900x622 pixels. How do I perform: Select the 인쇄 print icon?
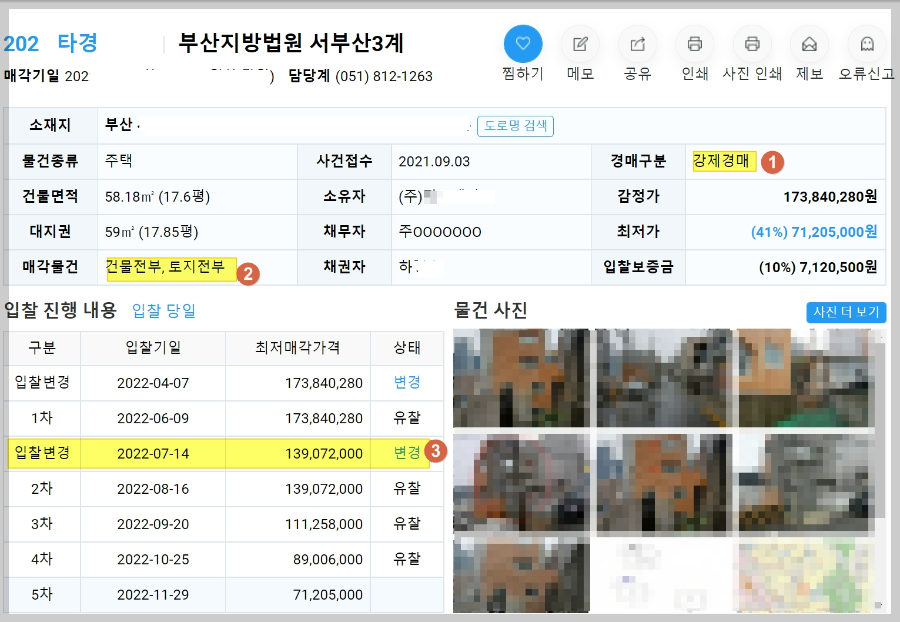tap(694, 44)
